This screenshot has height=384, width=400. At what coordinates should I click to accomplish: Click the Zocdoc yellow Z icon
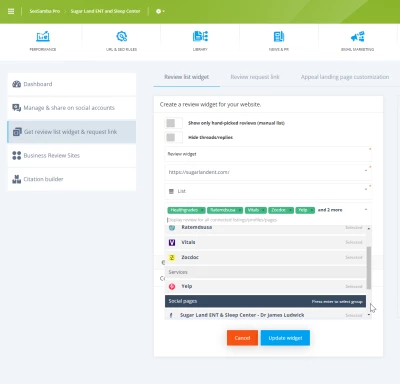click(172, 257)
